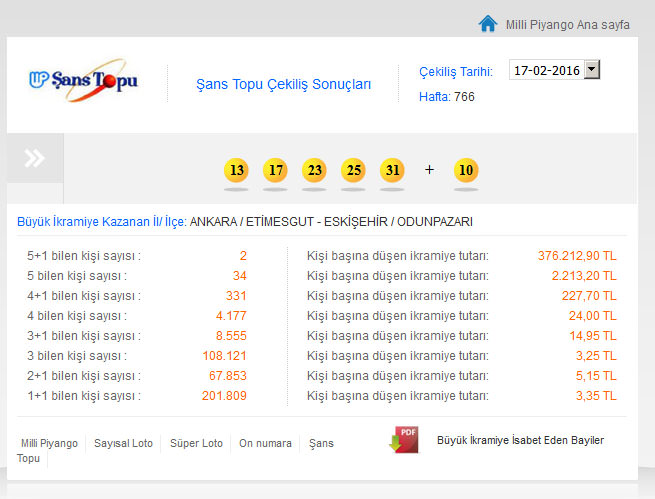Click the 2+1 bilen kişi sayısı label
This screenshot has width=655, height=499.
click(84, 376)
